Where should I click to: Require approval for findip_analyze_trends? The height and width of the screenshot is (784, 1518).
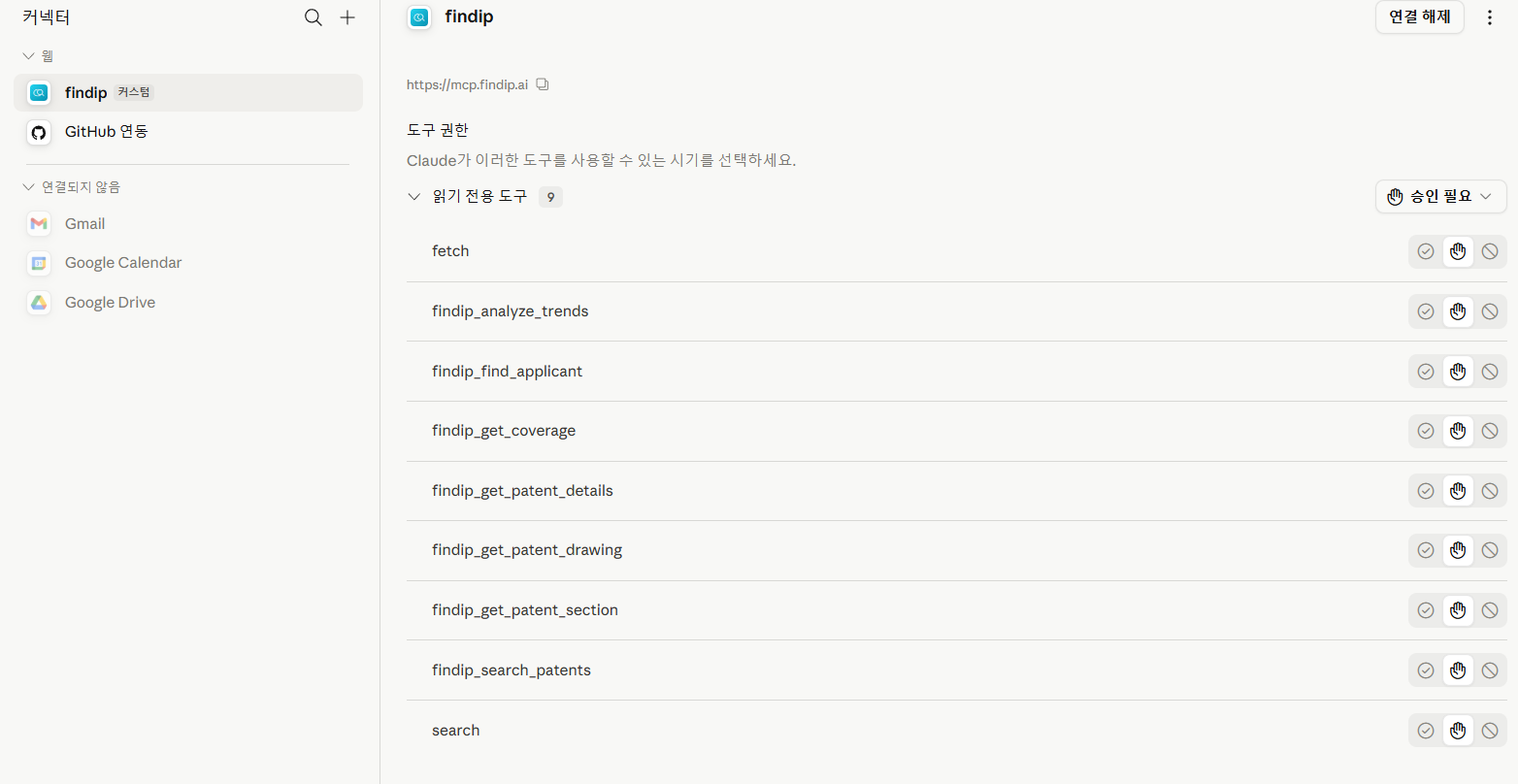[1458, 311]
